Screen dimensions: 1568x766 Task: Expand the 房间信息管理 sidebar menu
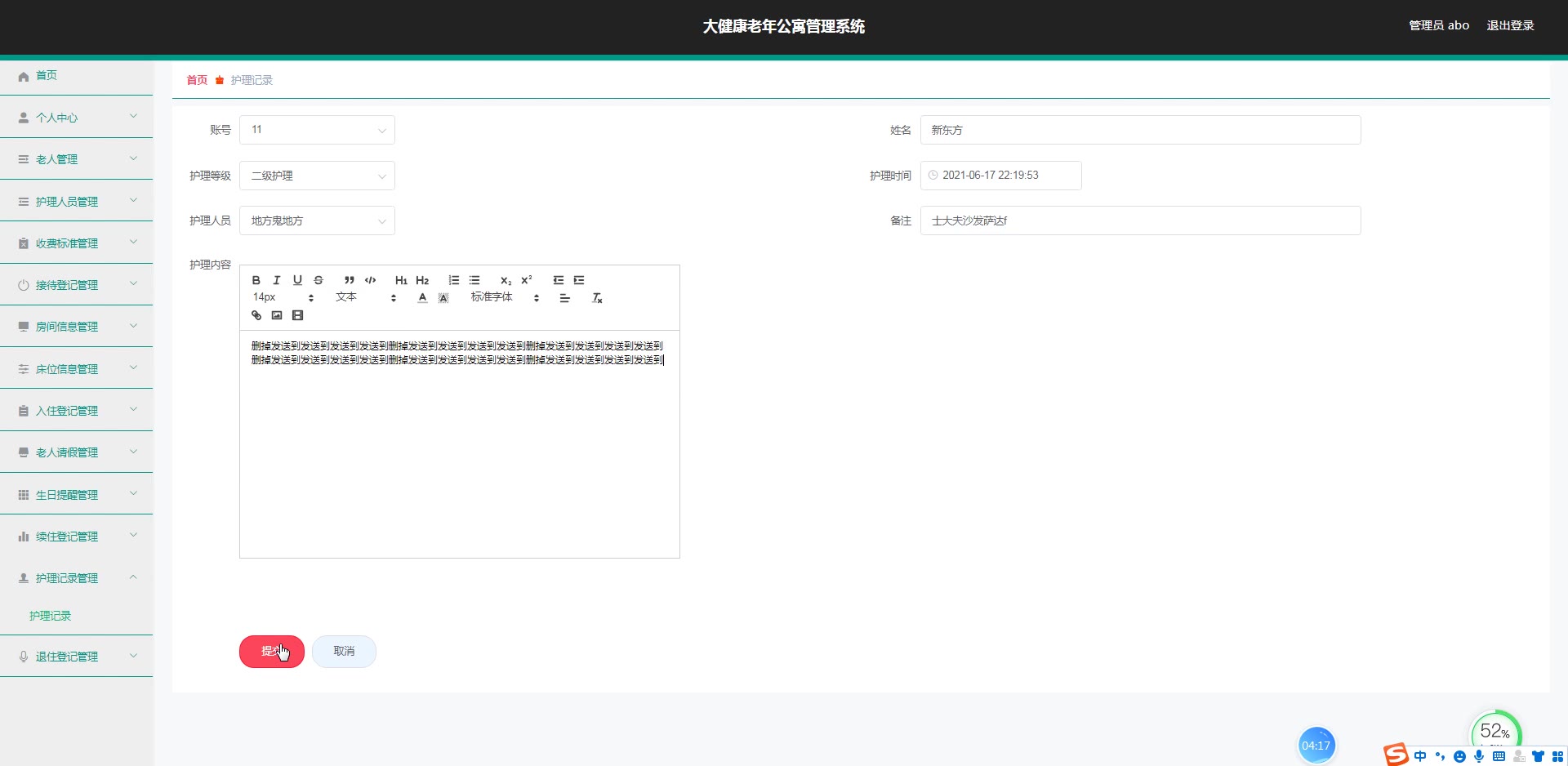click(x=77, y=327)
